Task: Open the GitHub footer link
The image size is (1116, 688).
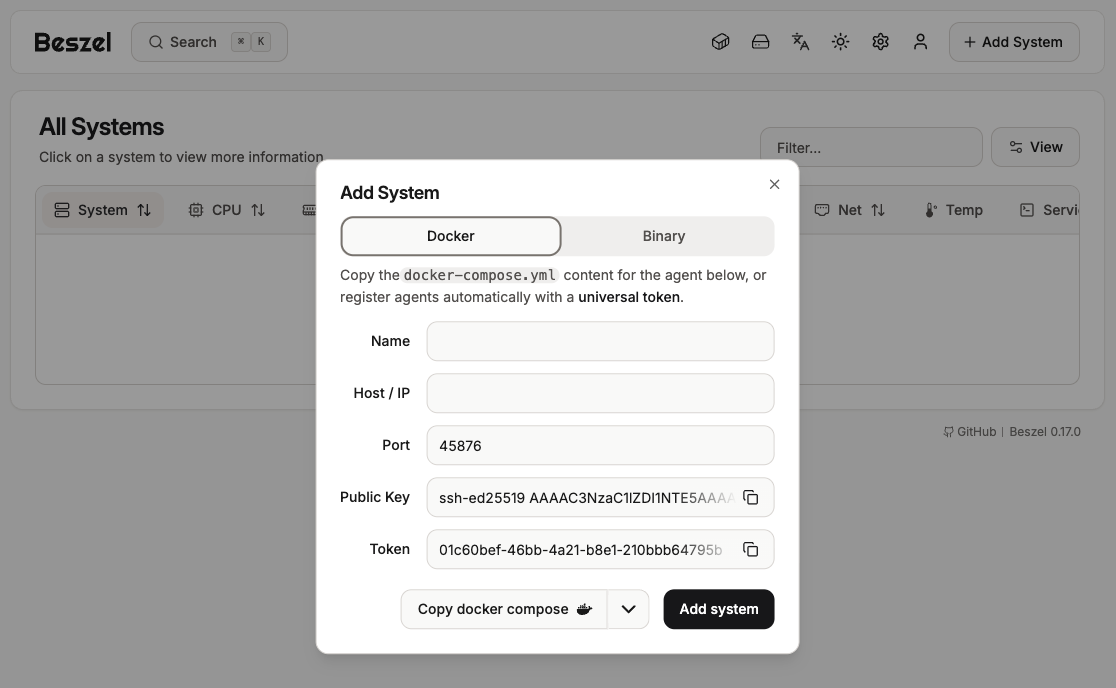Action: point(969,432)
